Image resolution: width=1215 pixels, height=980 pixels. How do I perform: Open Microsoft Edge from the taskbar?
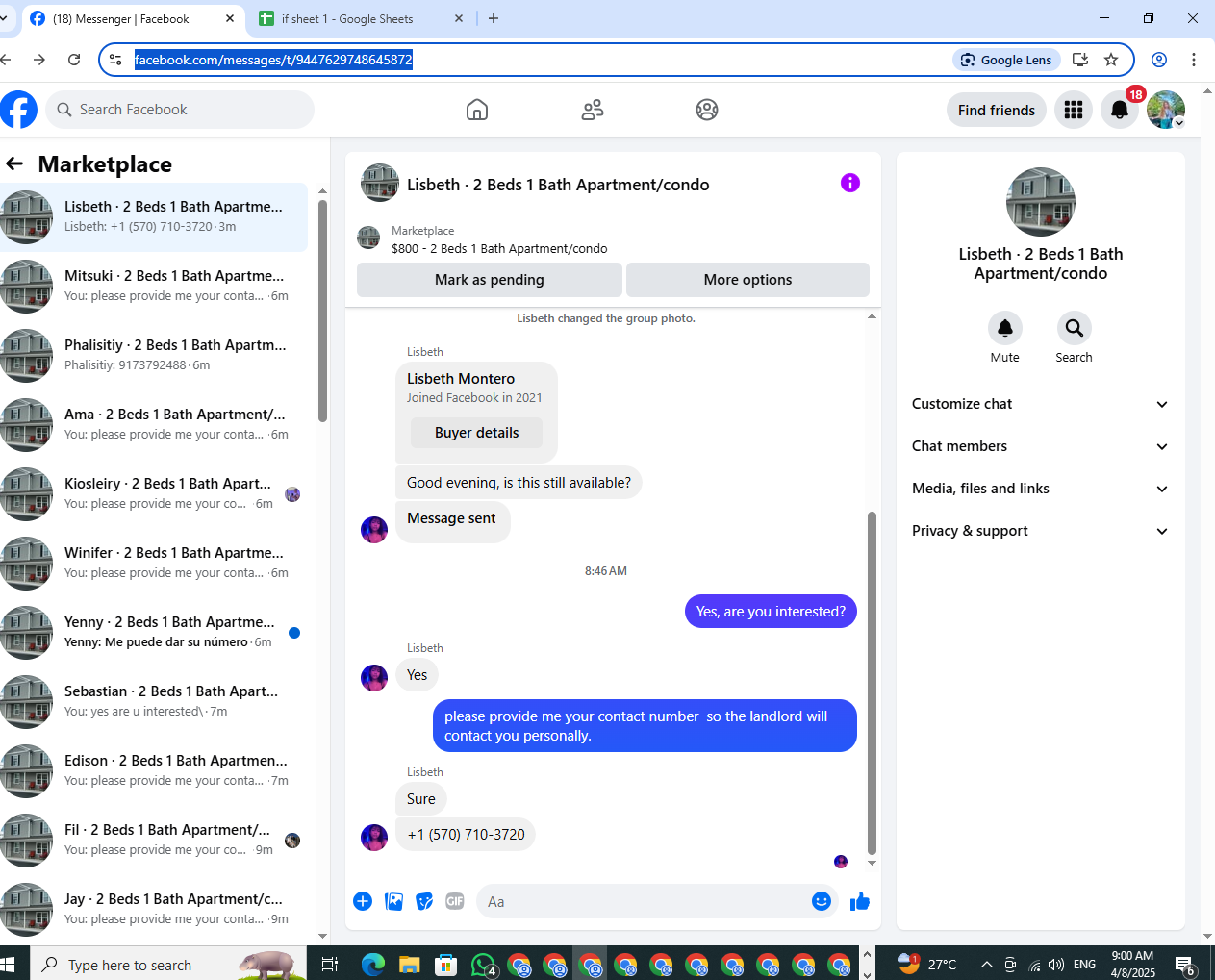click(373, 965)
